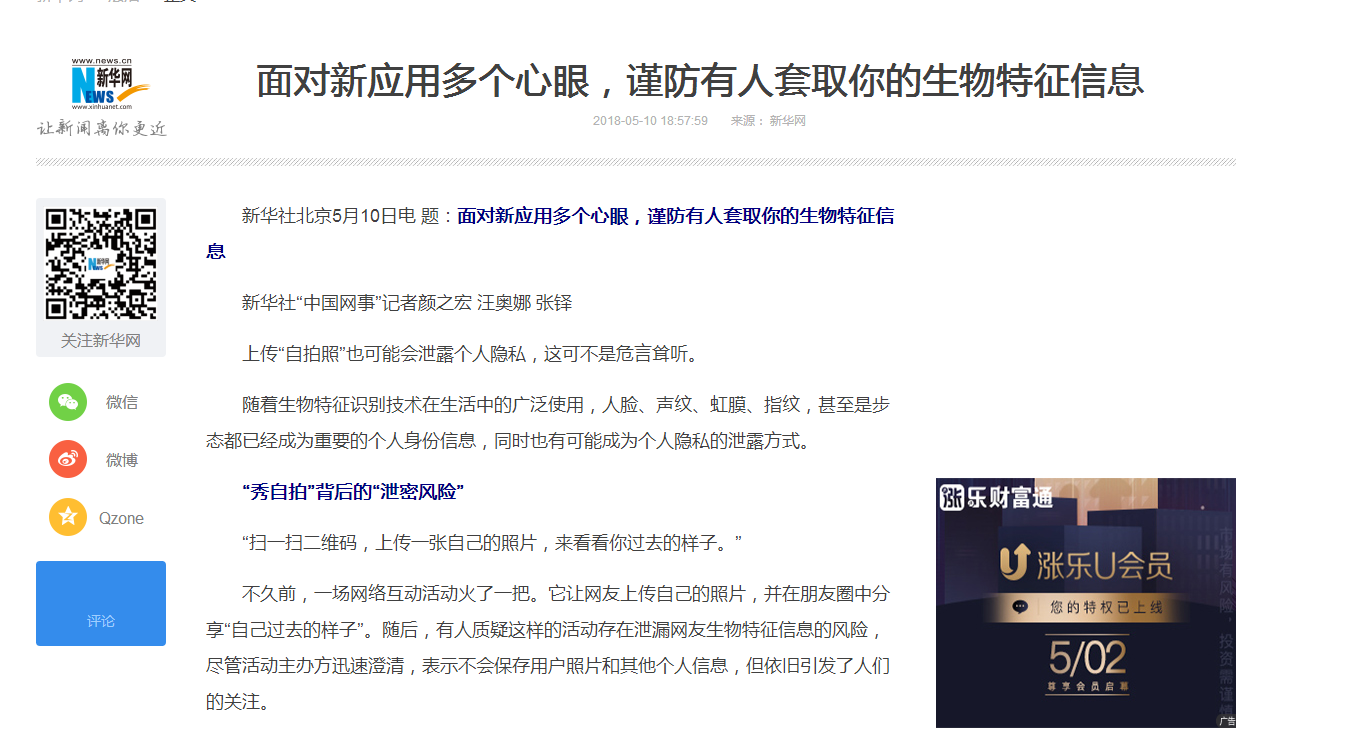
Task: Click the 微信 text label
Action: [122, 403]
